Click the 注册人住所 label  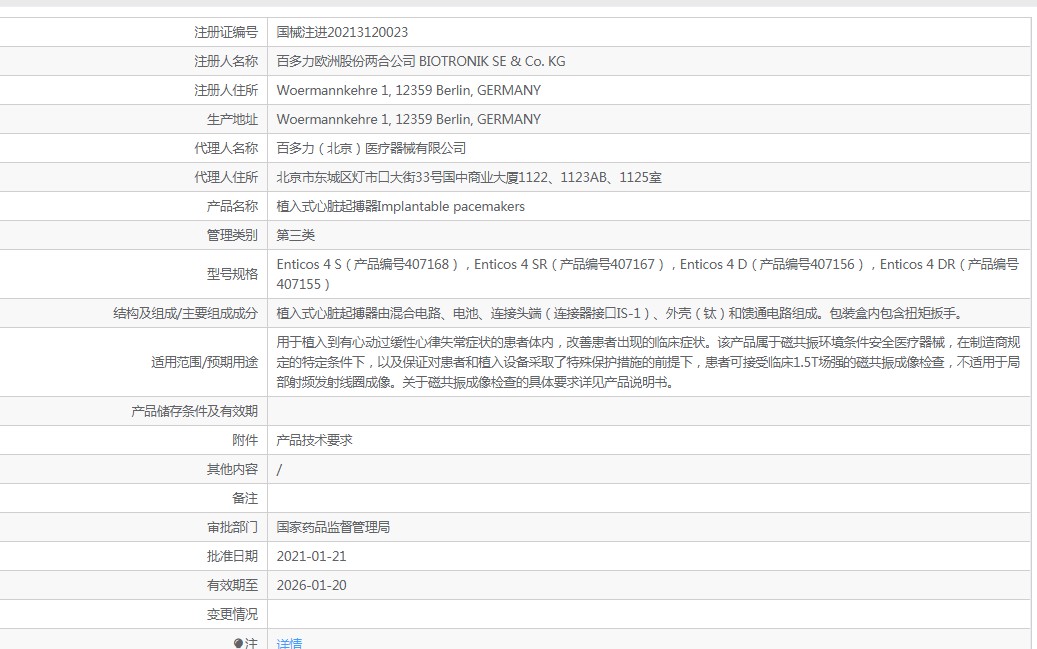tap(226, 91)
